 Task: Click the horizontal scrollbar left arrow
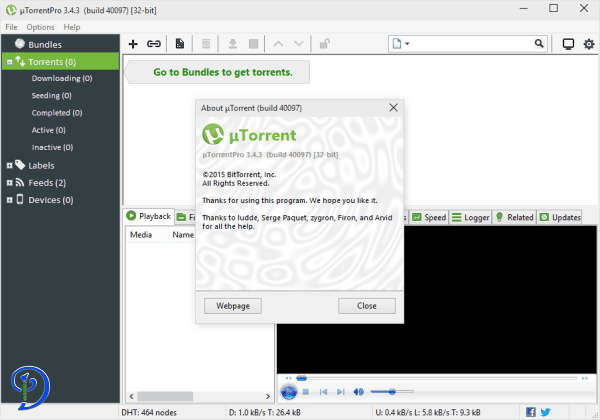click(132, 396)
